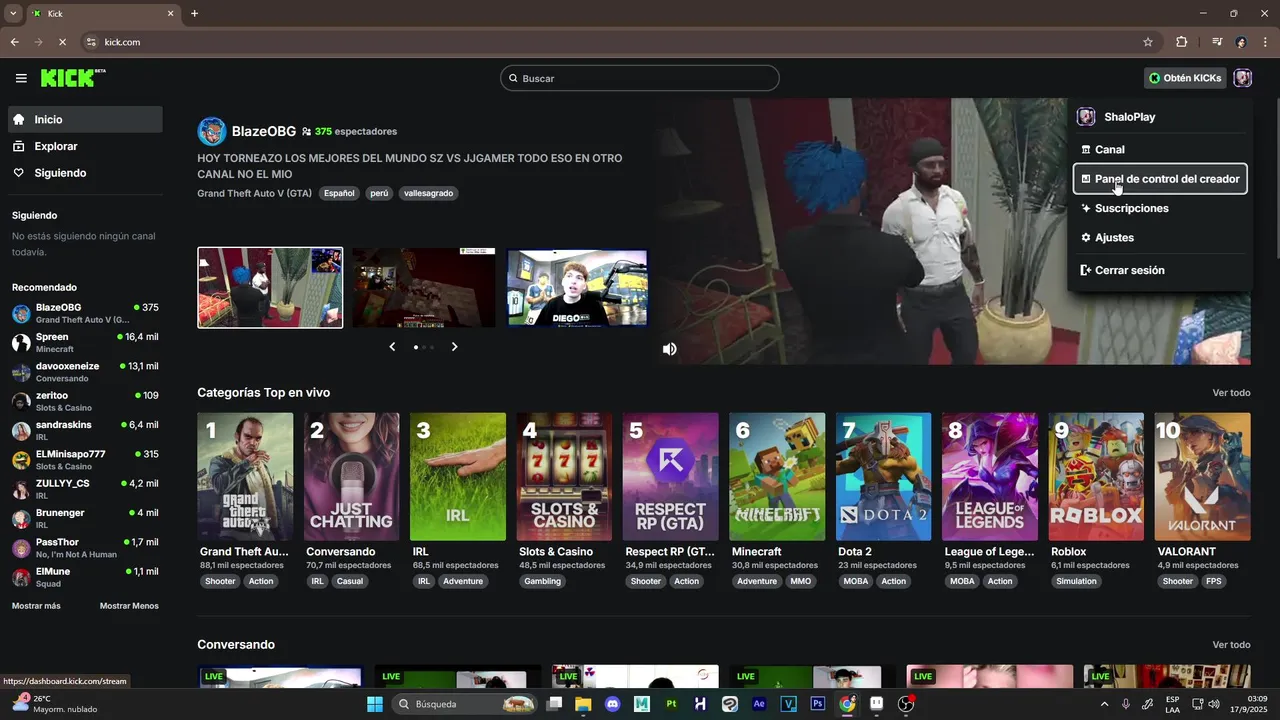The height and width of the screenshot is (720, 1280).
Task: Open a new browser tab
Action: pos(194,13)
